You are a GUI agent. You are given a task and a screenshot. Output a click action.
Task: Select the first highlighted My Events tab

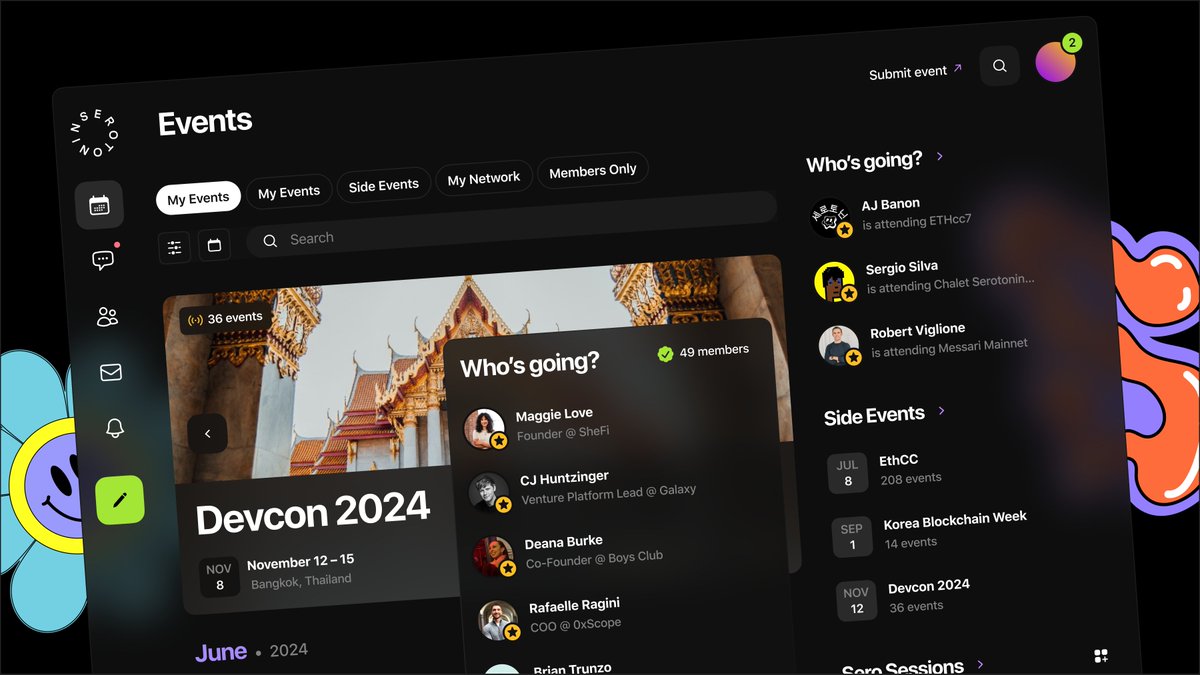(198, 198)
